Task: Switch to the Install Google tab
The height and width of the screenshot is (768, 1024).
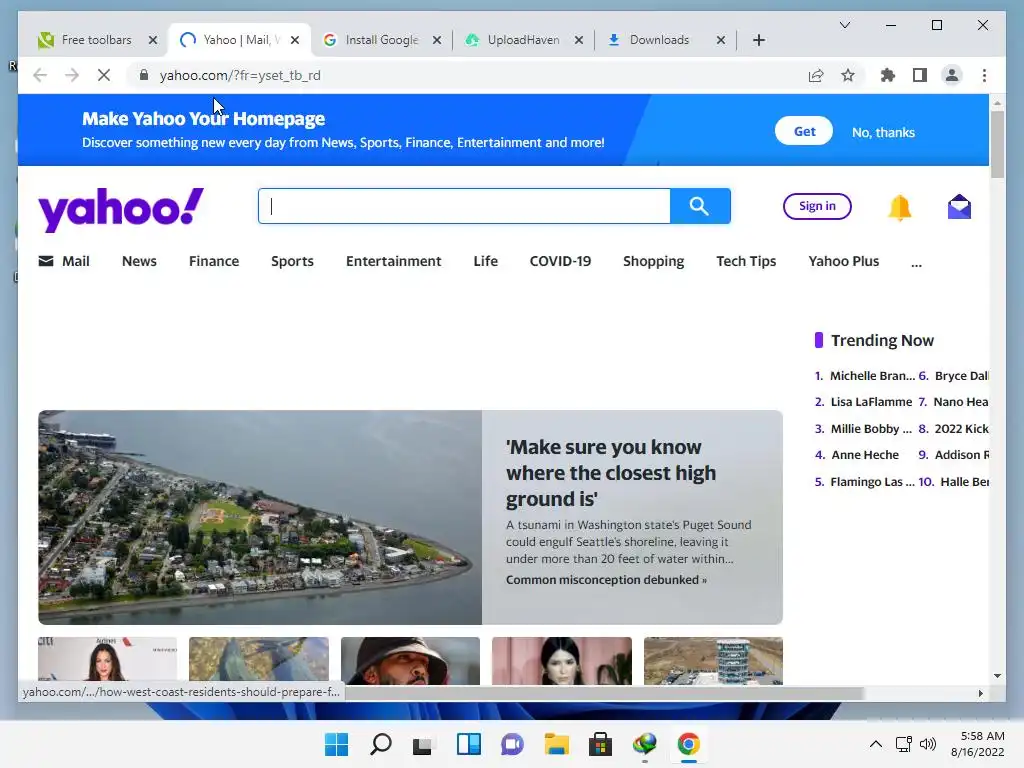Action: 381,40
